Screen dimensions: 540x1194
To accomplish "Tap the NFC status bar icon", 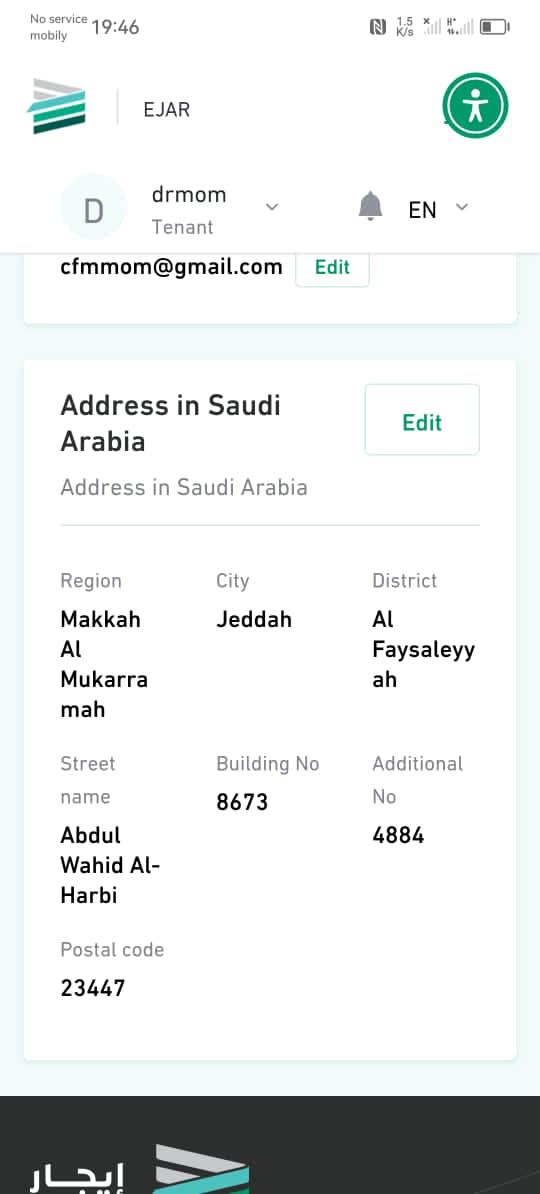I will (x=378, y=27).
